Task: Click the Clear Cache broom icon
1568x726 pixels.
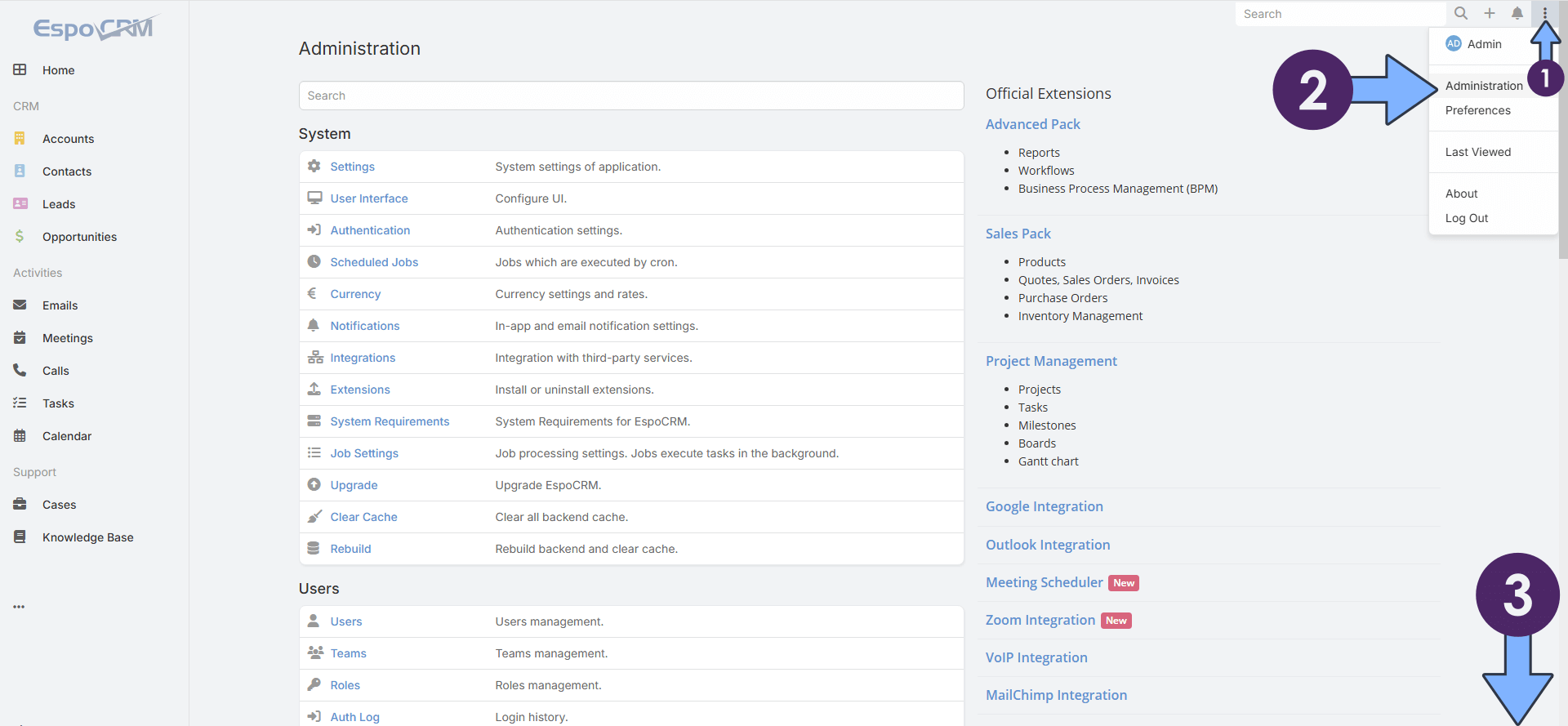Action: [x=314, y=516]
